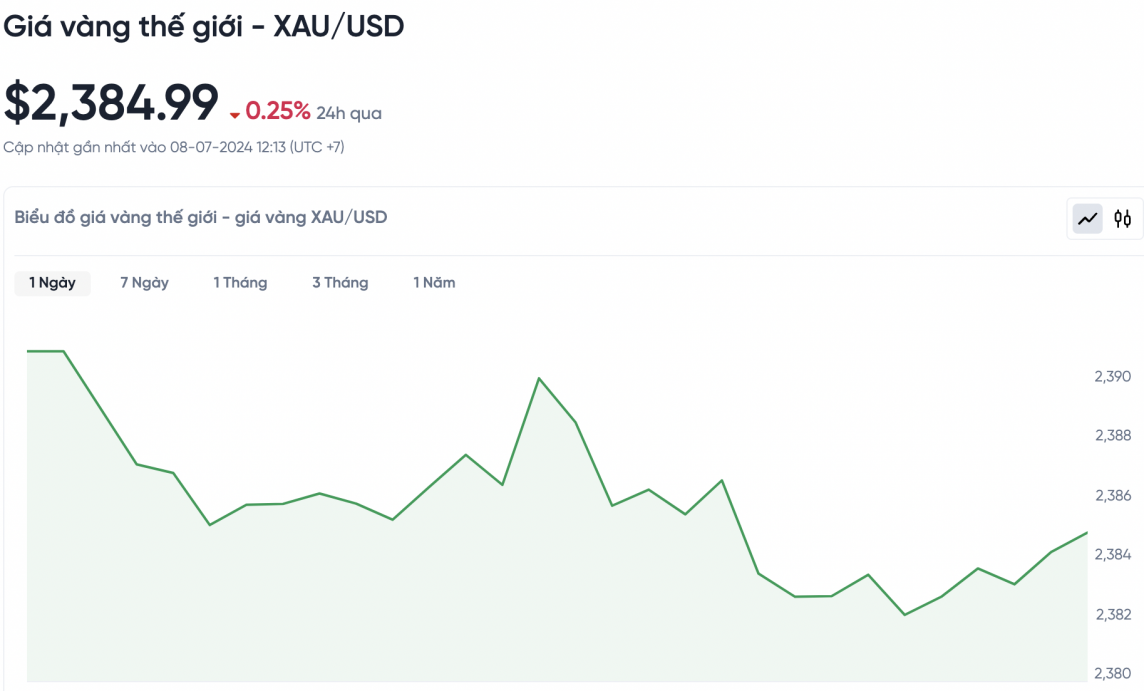
Task: Click the $2,384.99 gold price
Action: pyautogui.click(x=111, y=103)
